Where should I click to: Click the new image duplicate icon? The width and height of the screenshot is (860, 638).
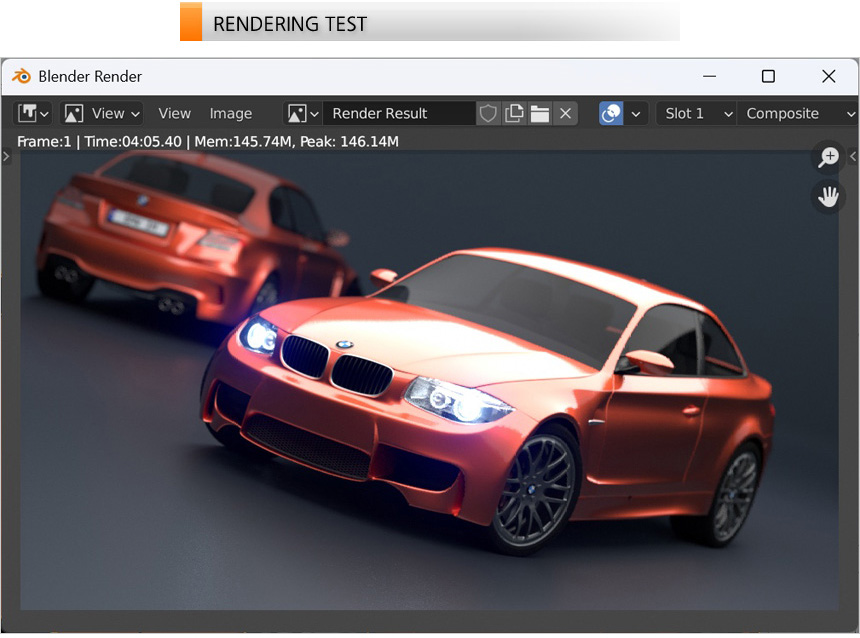514,114
